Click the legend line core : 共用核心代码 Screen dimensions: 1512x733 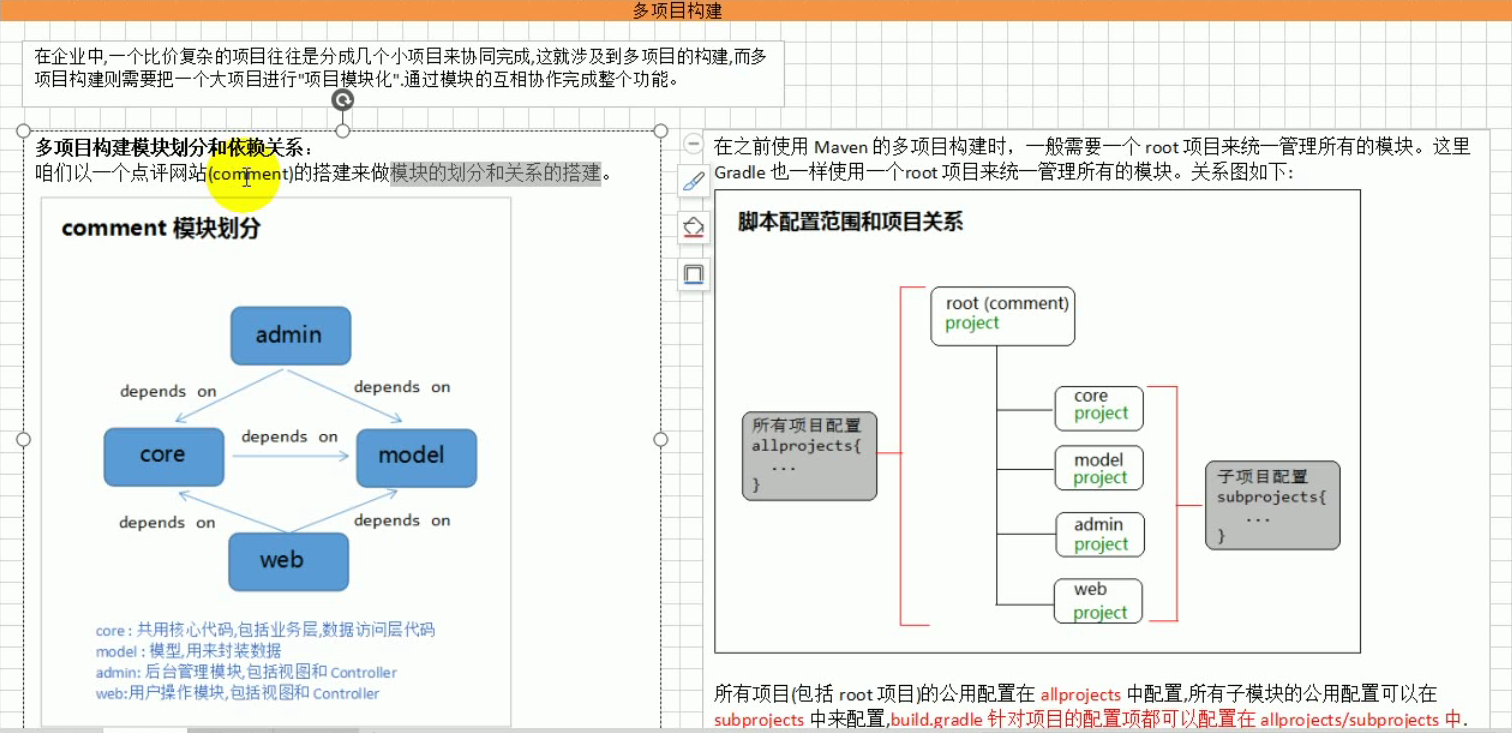click(x=265, y=630)
